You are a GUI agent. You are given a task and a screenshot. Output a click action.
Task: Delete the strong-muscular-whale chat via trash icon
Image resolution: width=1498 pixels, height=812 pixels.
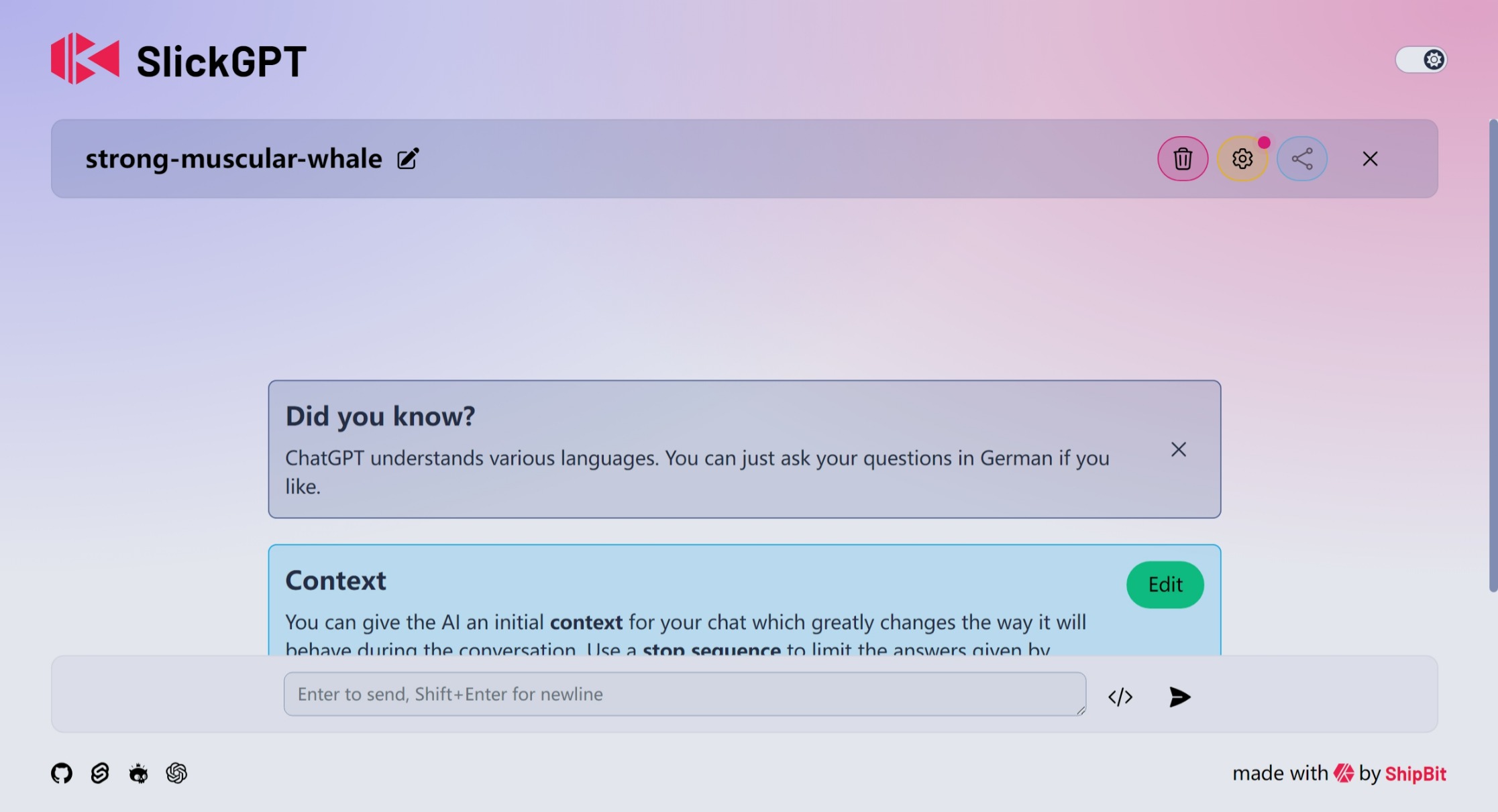(x=1182, y=159)
